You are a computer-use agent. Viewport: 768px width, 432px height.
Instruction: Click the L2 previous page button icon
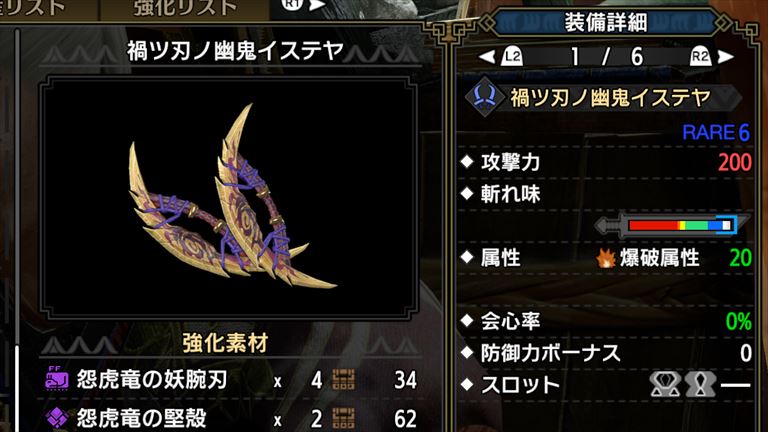click(512, 57)
